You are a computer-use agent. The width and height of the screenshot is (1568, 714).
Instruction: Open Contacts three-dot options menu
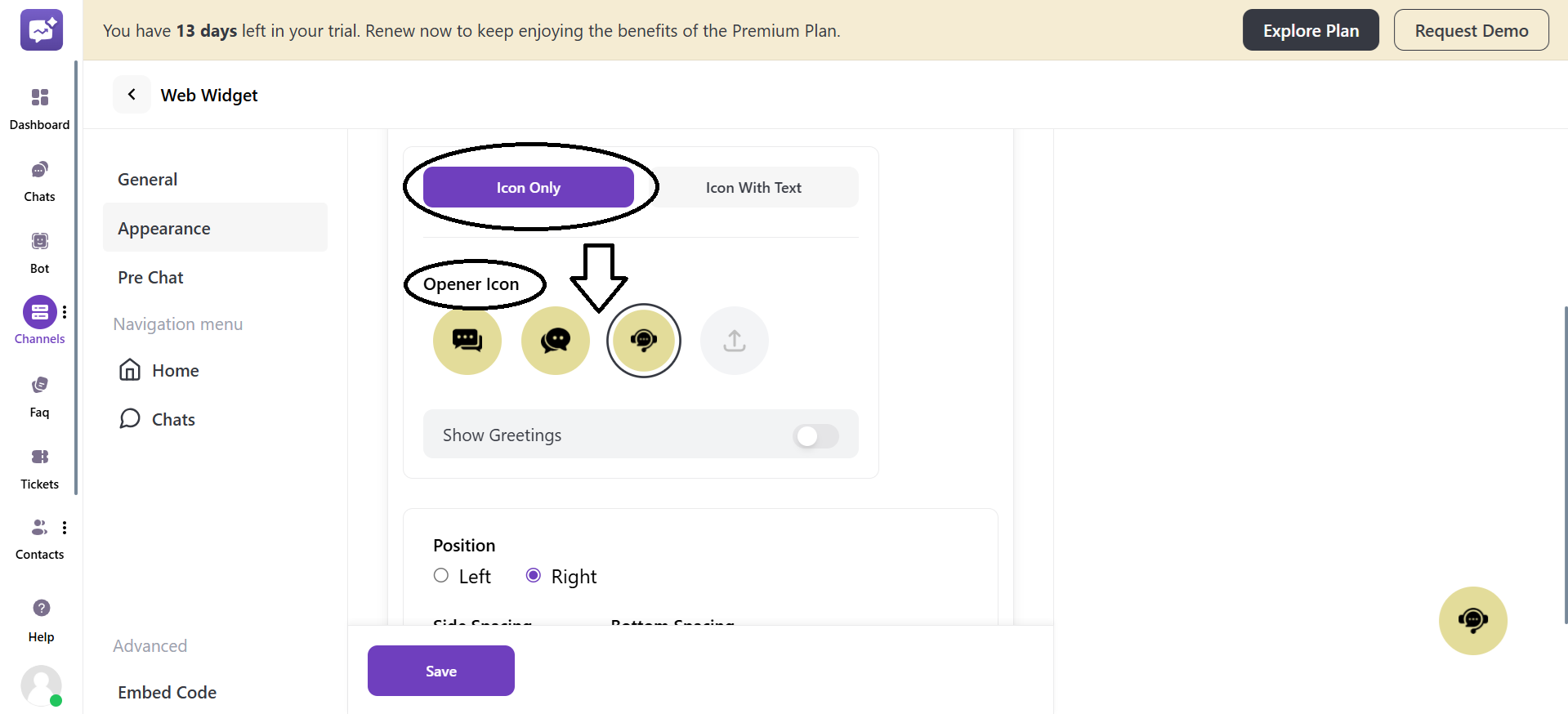65,528
